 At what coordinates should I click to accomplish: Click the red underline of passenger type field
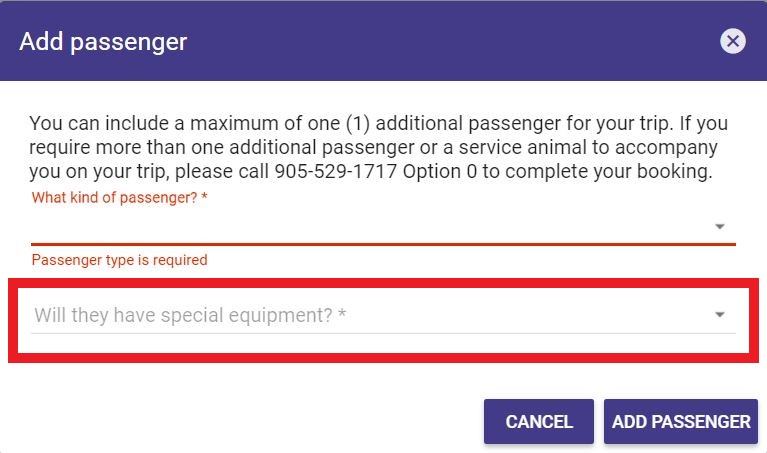pyautogui.click(x=383, y=244)
